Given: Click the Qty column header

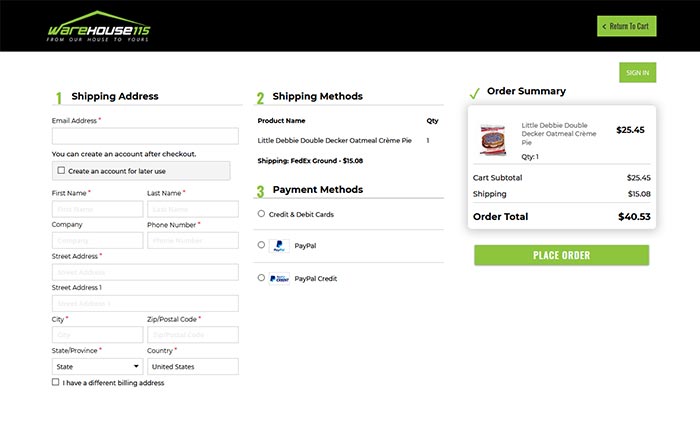Looking at the screenshot, I should click(x=432, y=121).
